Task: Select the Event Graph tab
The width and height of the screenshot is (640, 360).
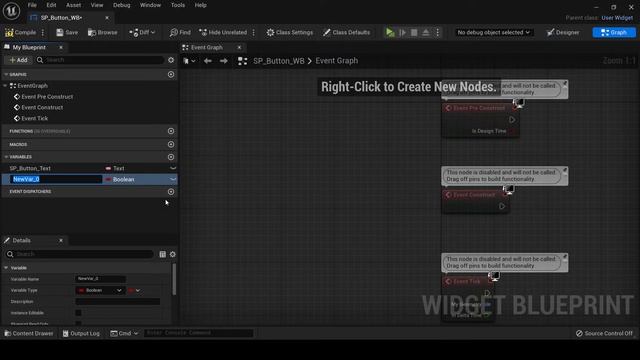Action: pos(207,47)
